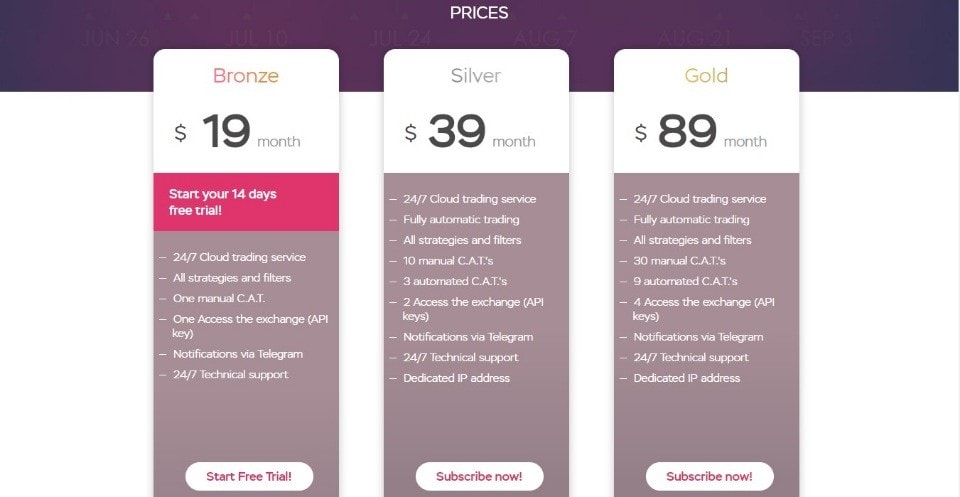Screen dimensions: 960x497
Task: Click Gold's 24/7 Technical support item
Action: click(691, 357)
